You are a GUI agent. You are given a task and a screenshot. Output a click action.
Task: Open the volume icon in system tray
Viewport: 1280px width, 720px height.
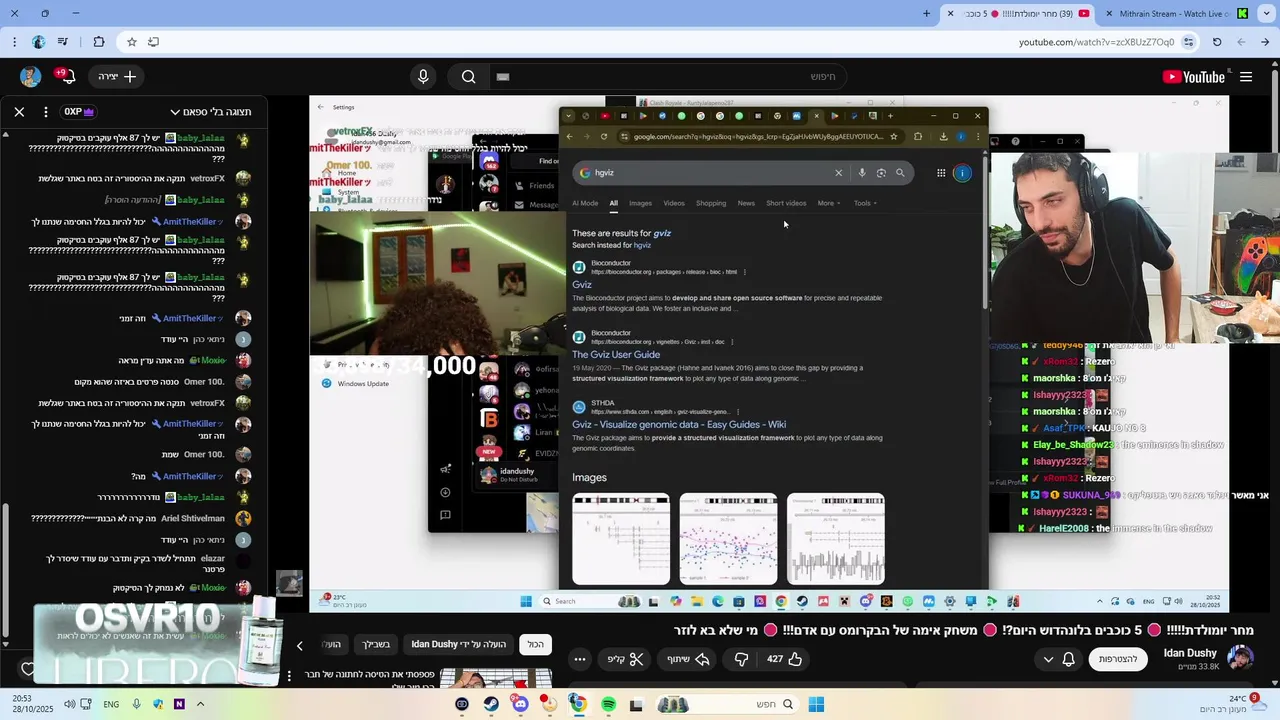tap(70, 704)
